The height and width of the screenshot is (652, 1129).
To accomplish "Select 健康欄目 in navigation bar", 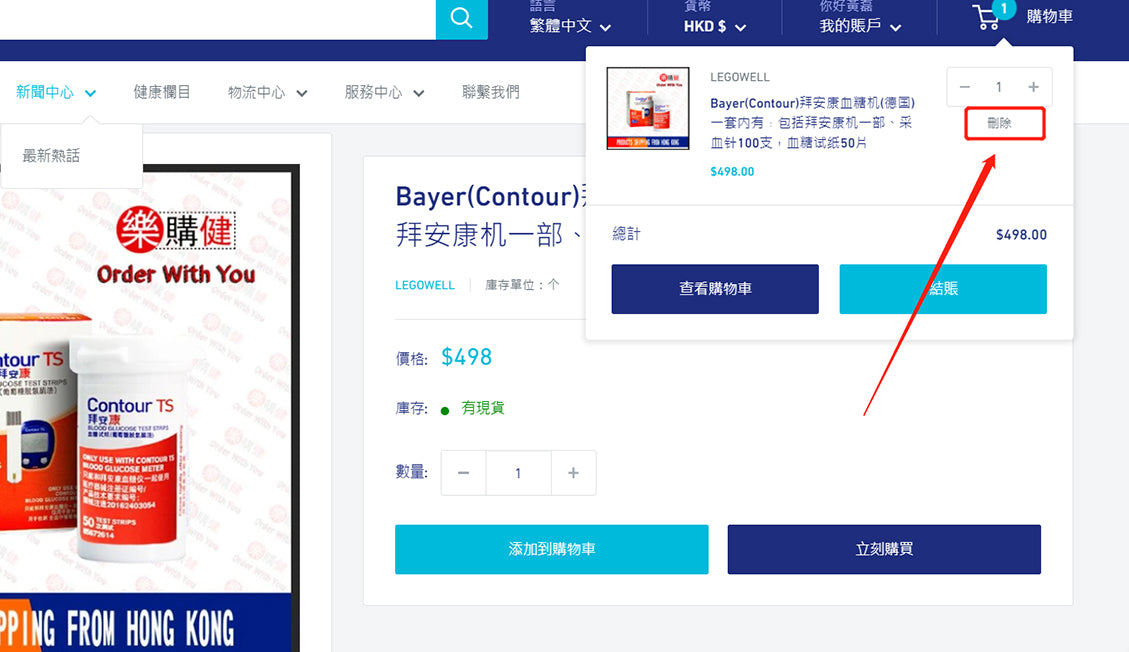I will point(162,92).
